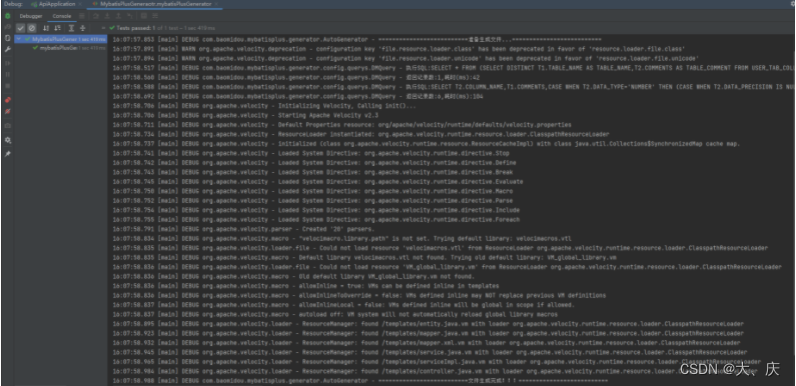Click the Expand All tests icon

click(x=72, y=28)
